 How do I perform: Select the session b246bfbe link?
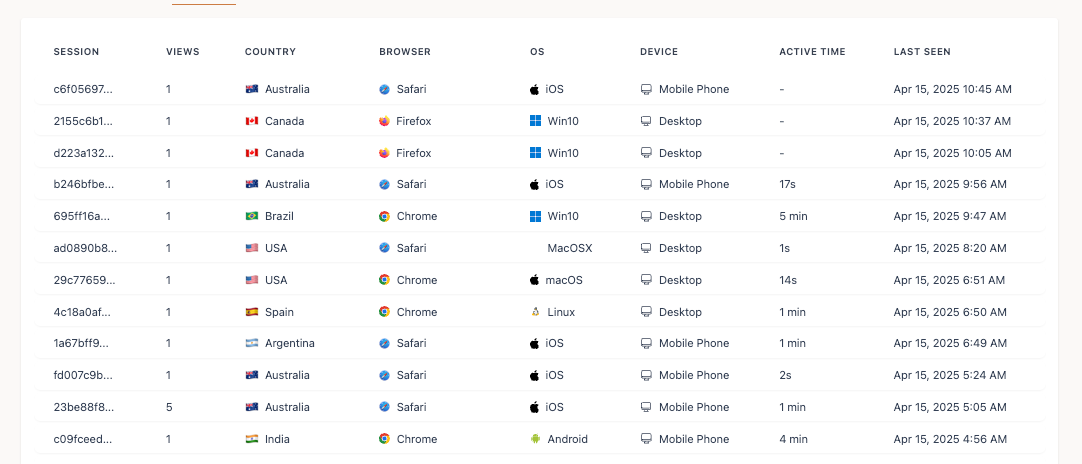[x=83, y=184]
